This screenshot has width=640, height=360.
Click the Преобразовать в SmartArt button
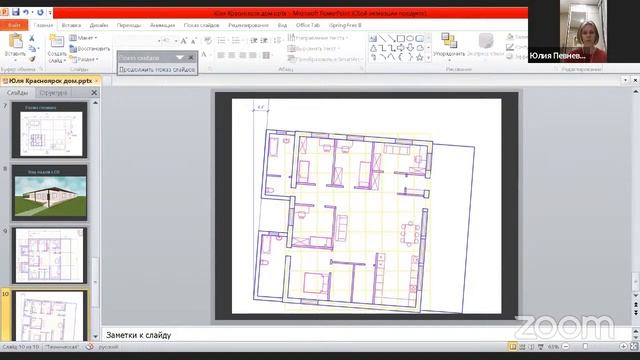click(x=325, y=59)
